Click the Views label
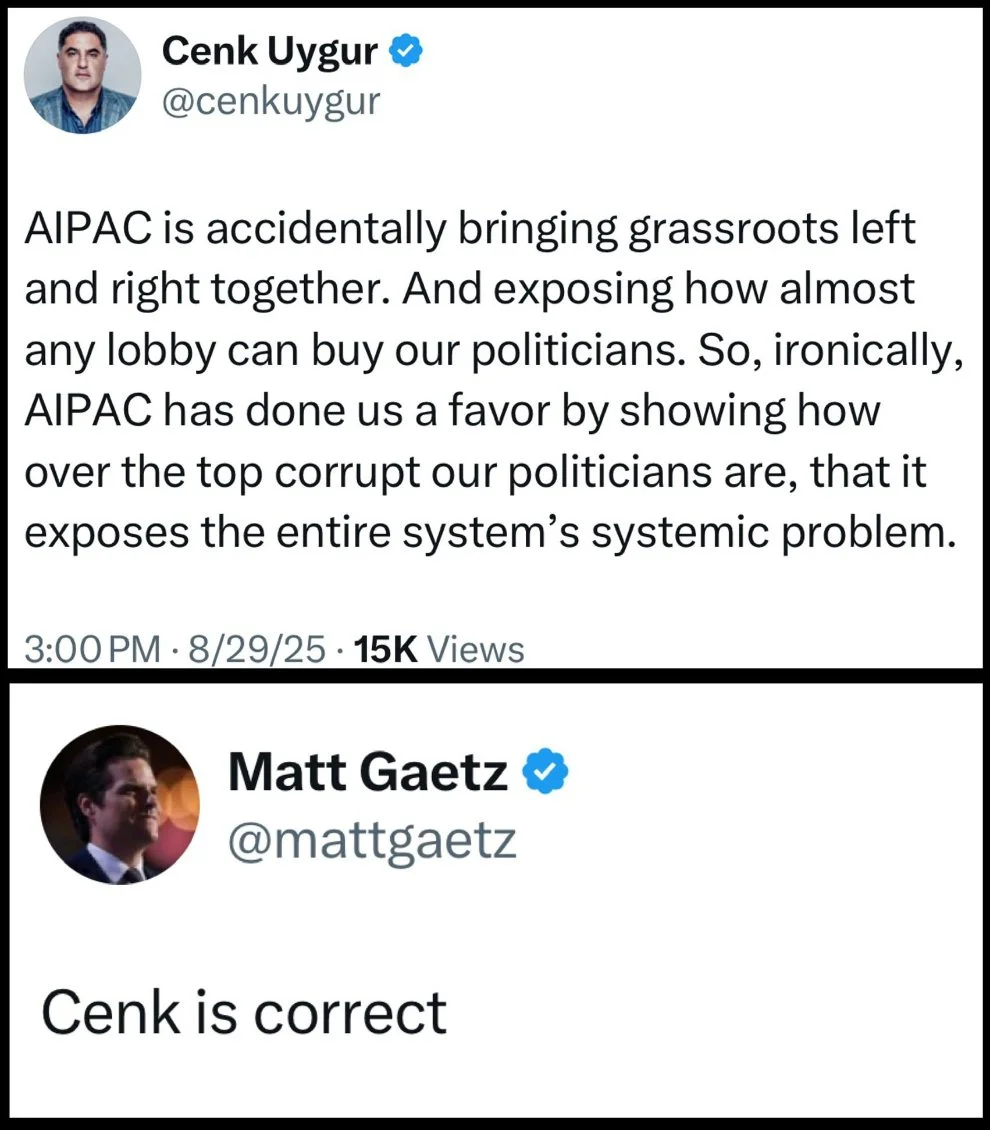990x1130 pixels. coord(475,650)
